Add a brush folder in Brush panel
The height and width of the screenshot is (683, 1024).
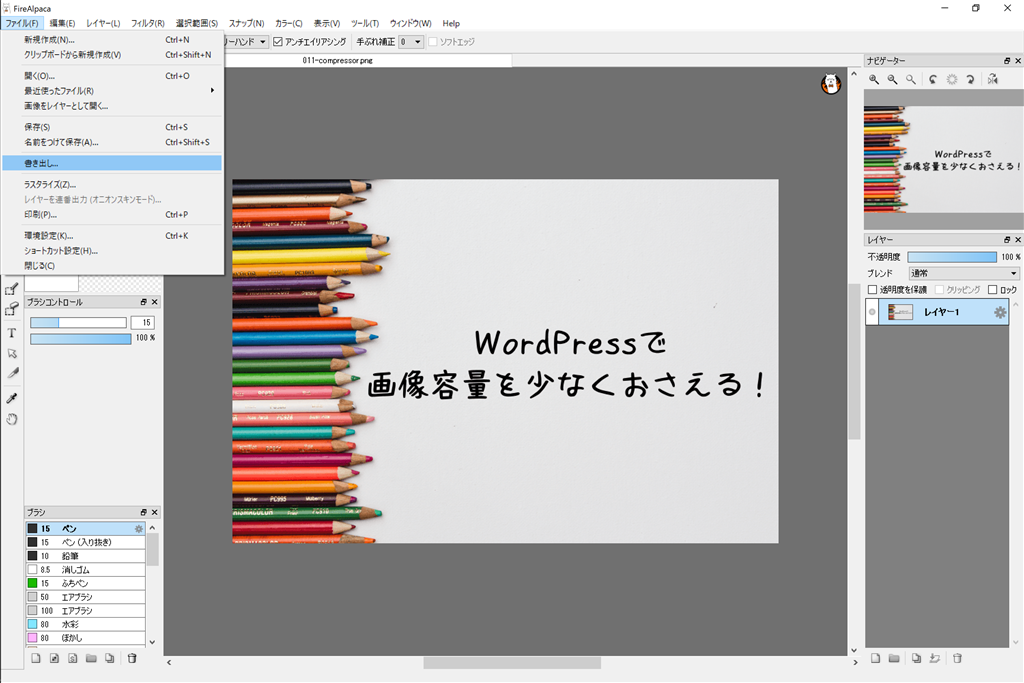point(91,658)
